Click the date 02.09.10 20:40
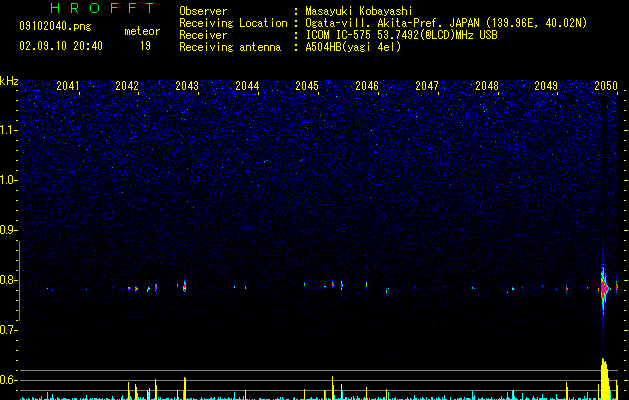Screen dimensions: 629x400 (61, 46)
